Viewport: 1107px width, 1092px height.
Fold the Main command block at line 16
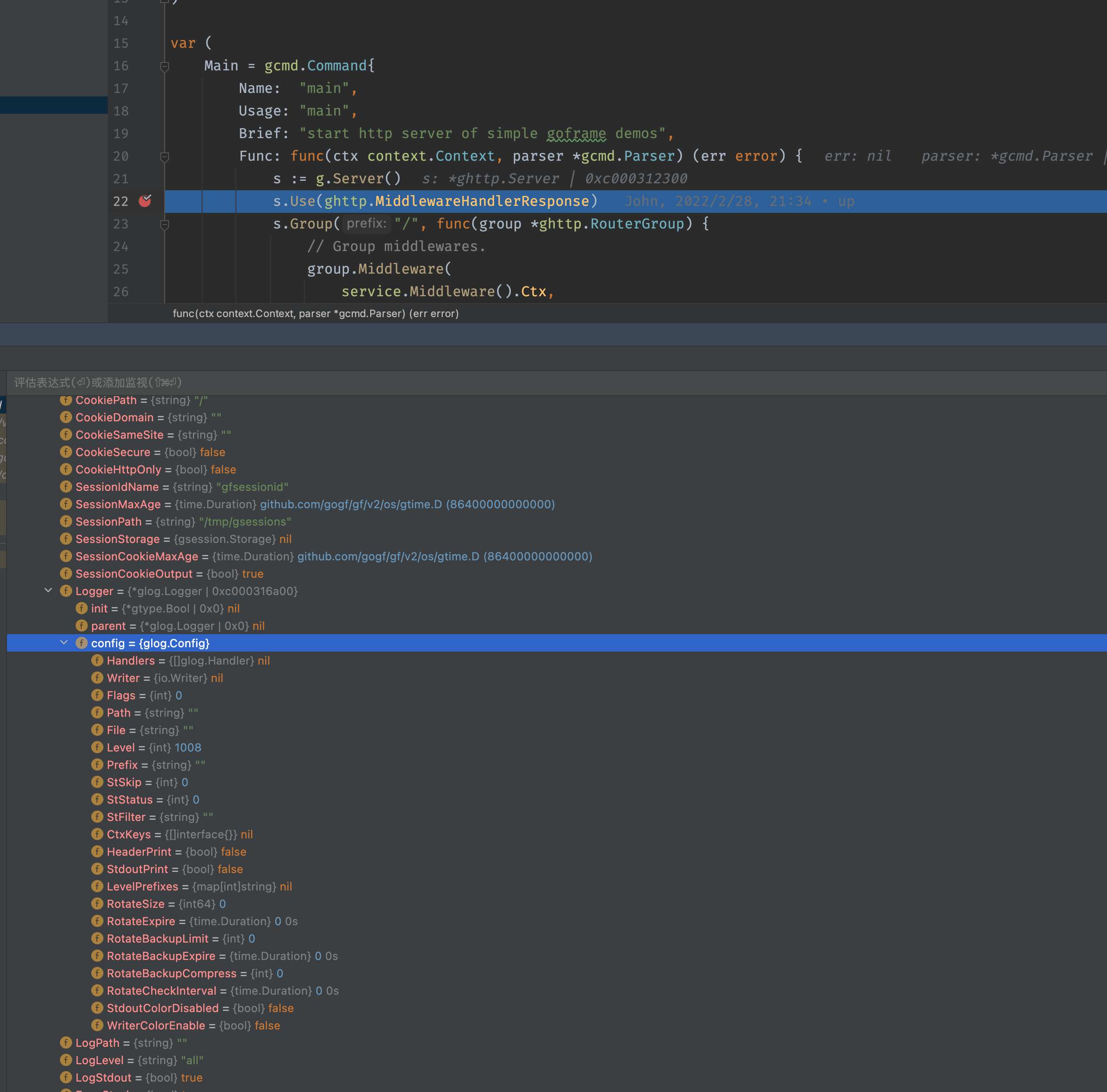165,66
